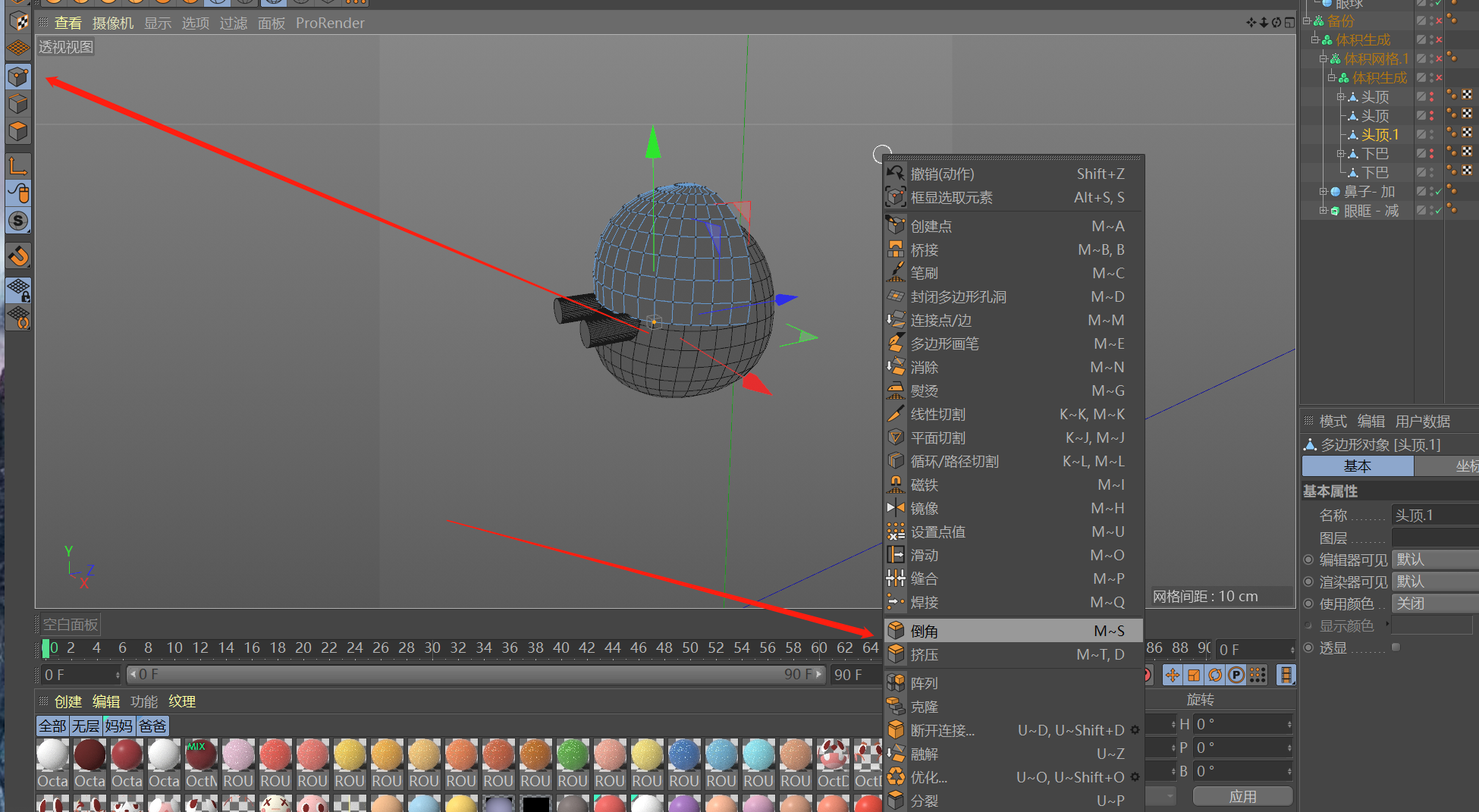Screen dimensions: 1479x812
Task: Click the Rotation key icon in timeline
Action: tap(1215, 675)
